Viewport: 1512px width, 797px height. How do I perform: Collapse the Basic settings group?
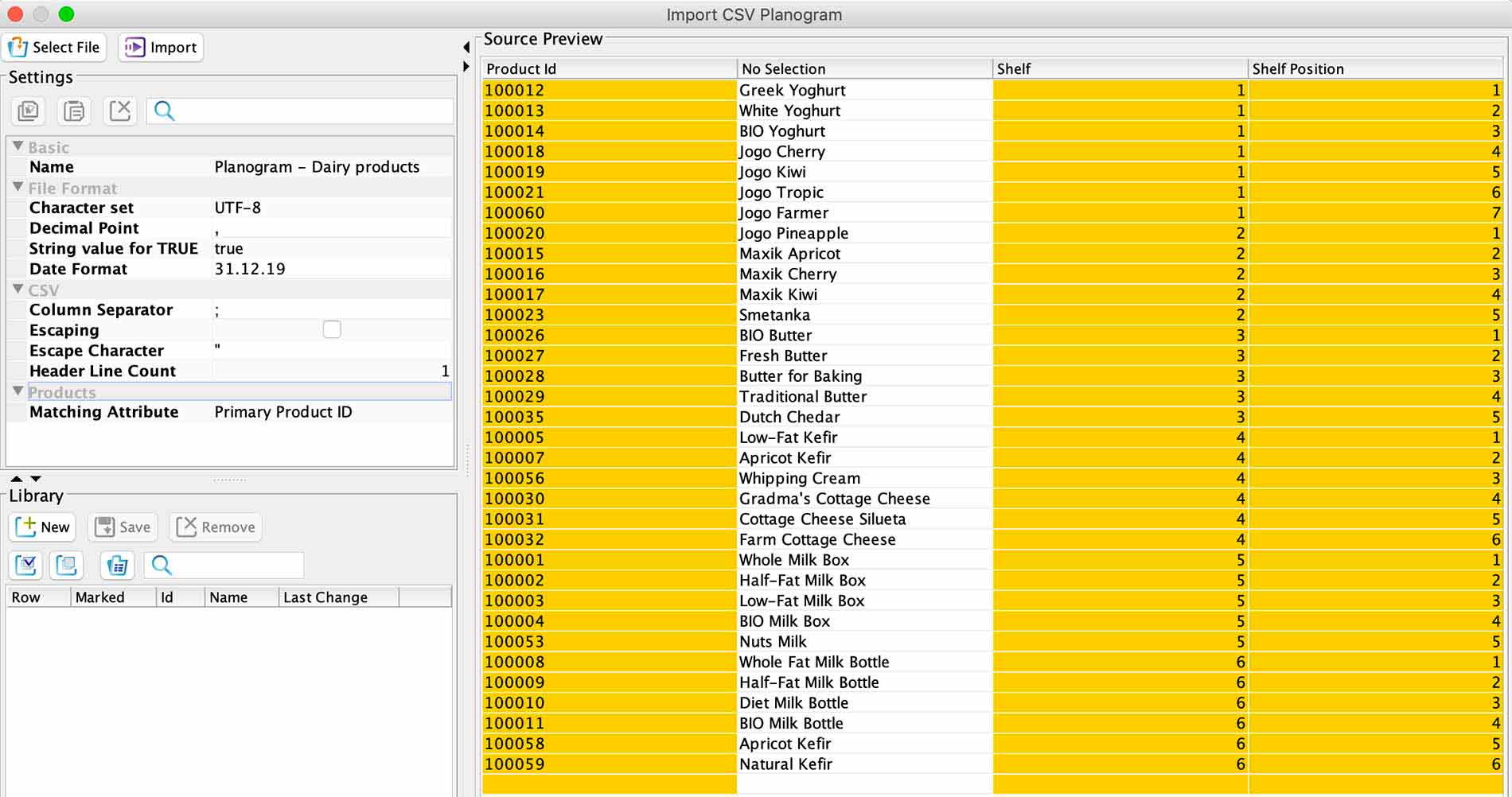coord(18,147)
